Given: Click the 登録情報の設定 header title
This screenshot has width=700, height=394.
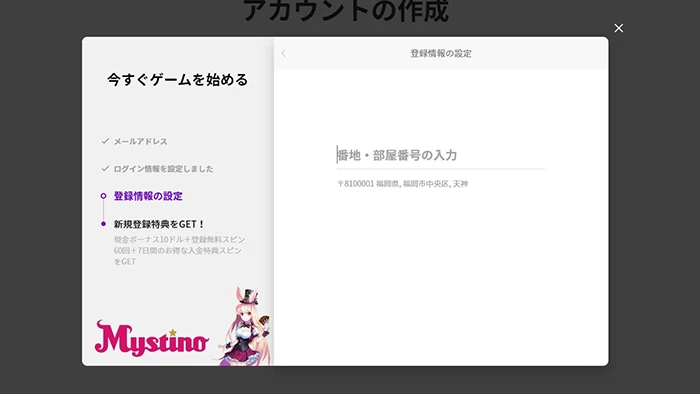Looking at the screenshot, I should point(441,54).
